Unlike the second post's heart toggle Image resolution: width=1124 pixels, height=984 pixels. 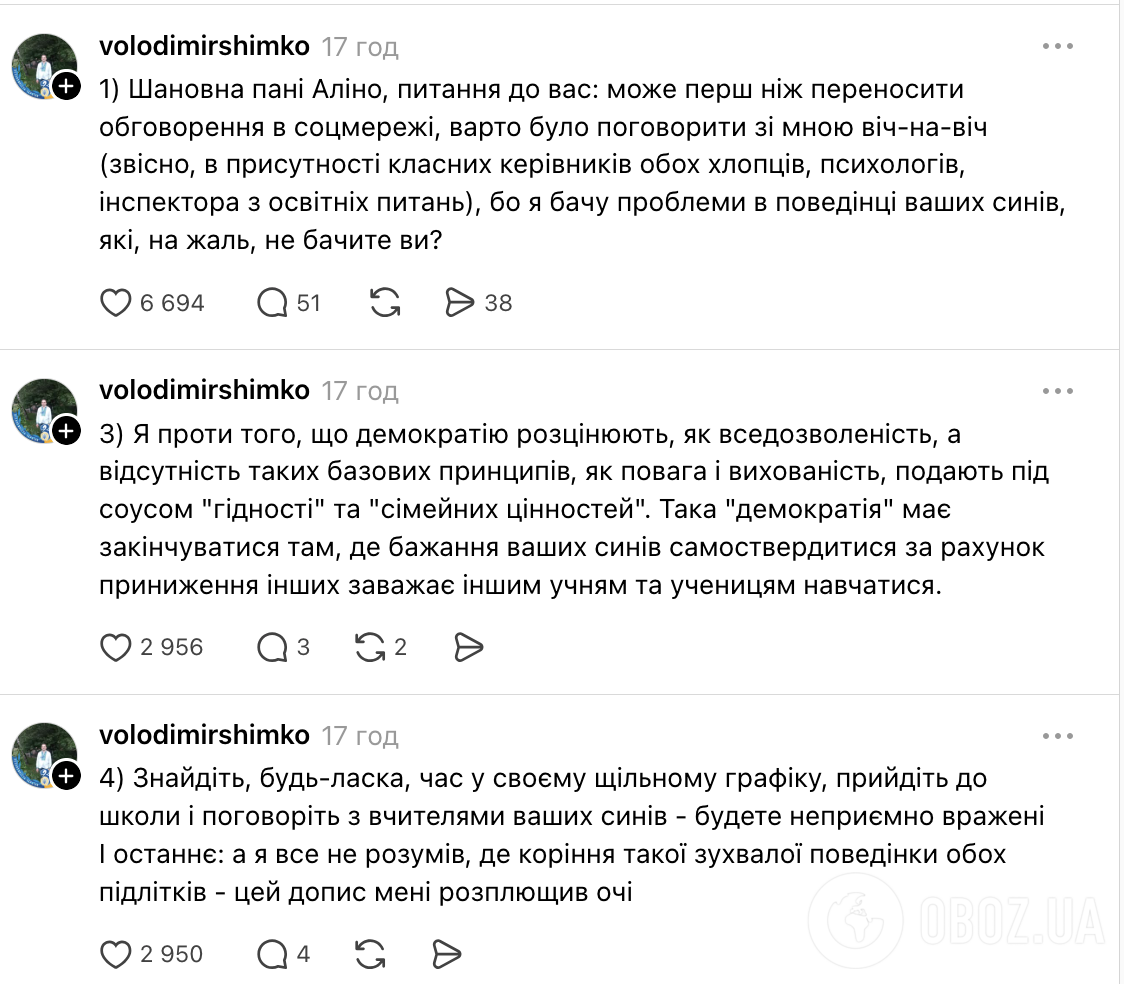coord(118,647)
